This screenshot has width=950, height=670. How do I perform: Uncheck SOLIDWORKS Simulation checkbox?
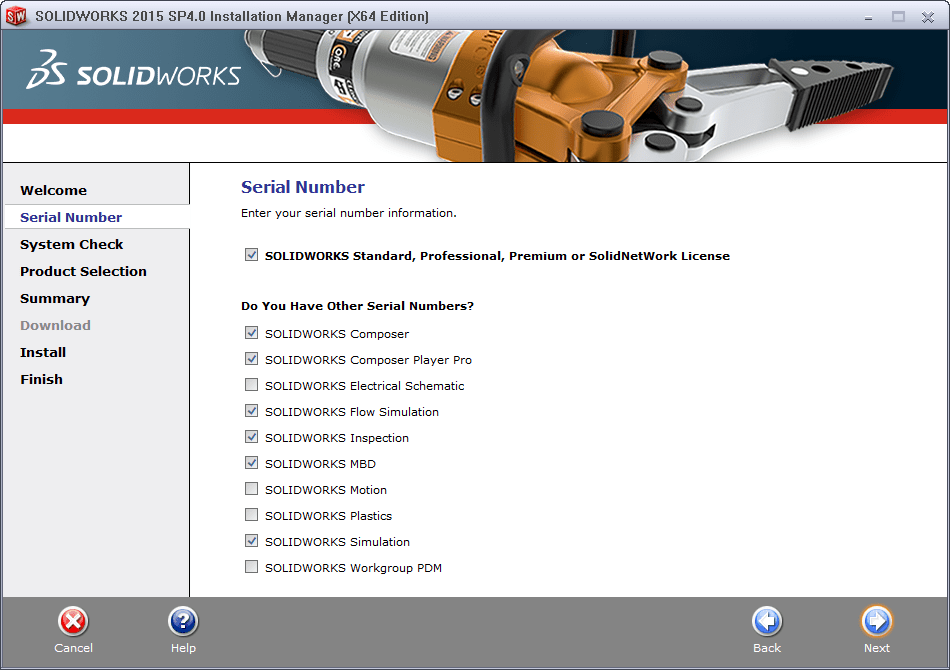pyautogui.click(x=251, y=540)
